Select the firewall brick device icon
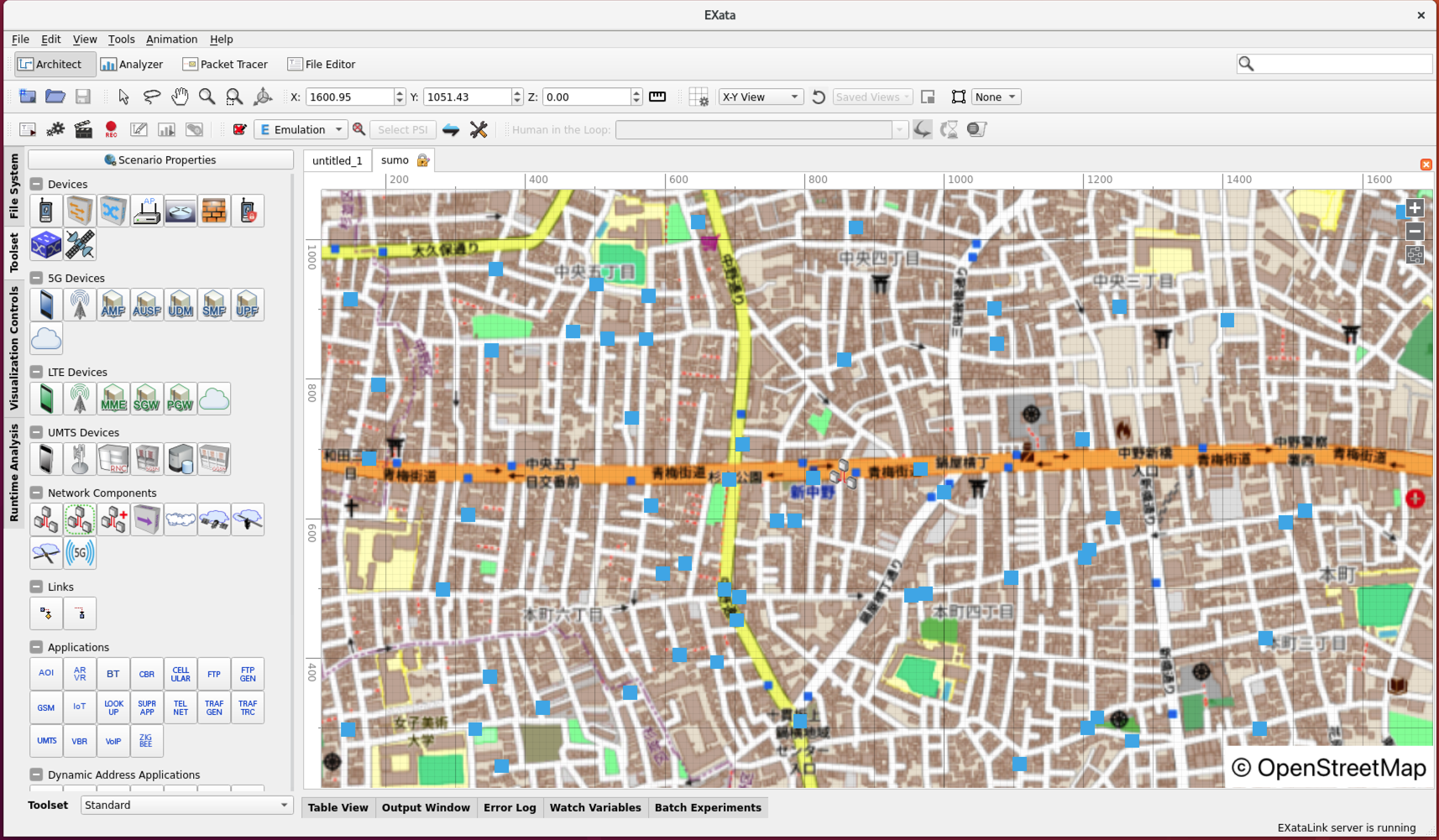Image resolution: width=1439 pixels, height=840 pixels. pos(214,211)
